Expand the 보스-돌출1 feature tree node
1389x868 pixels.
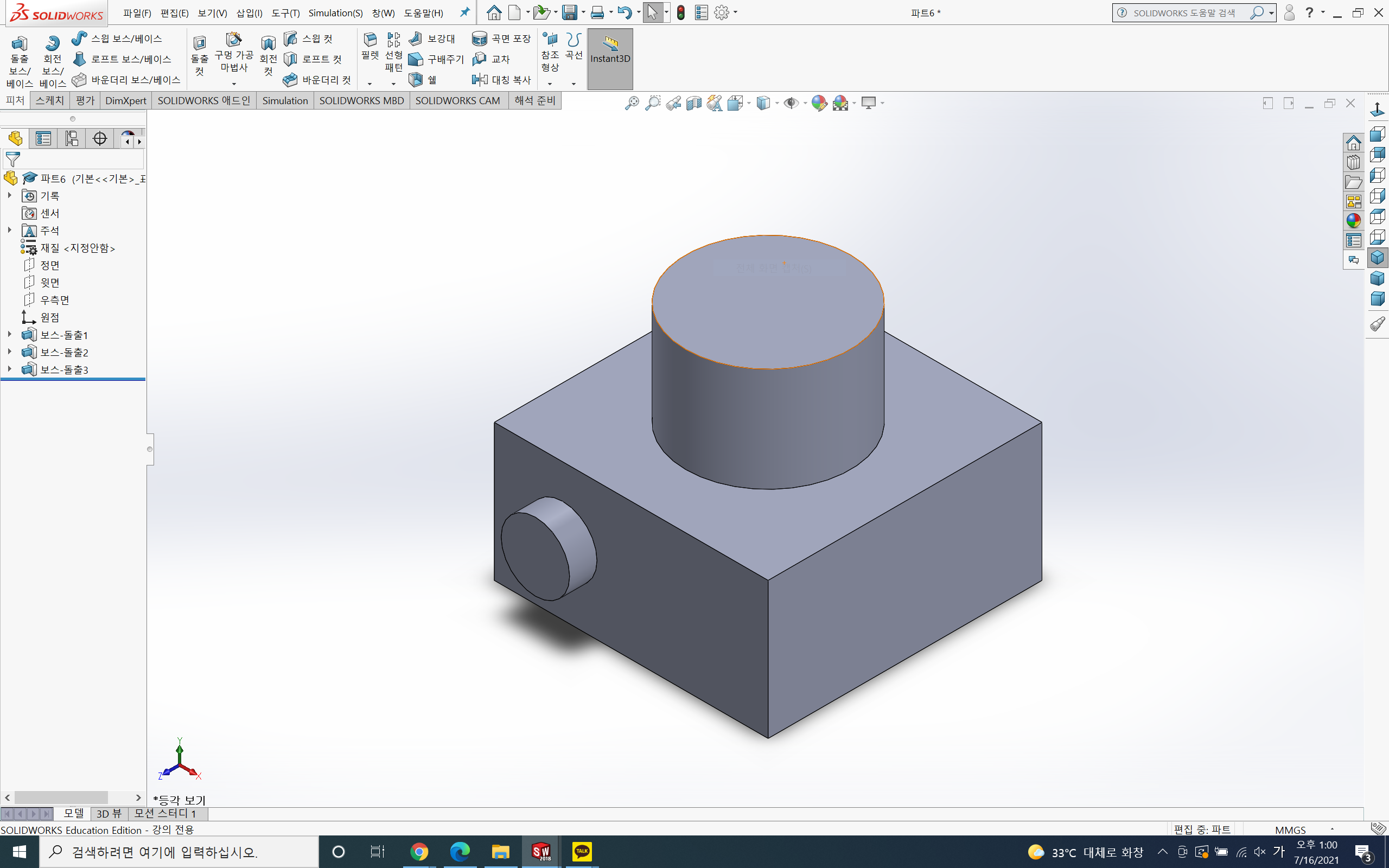10,334
